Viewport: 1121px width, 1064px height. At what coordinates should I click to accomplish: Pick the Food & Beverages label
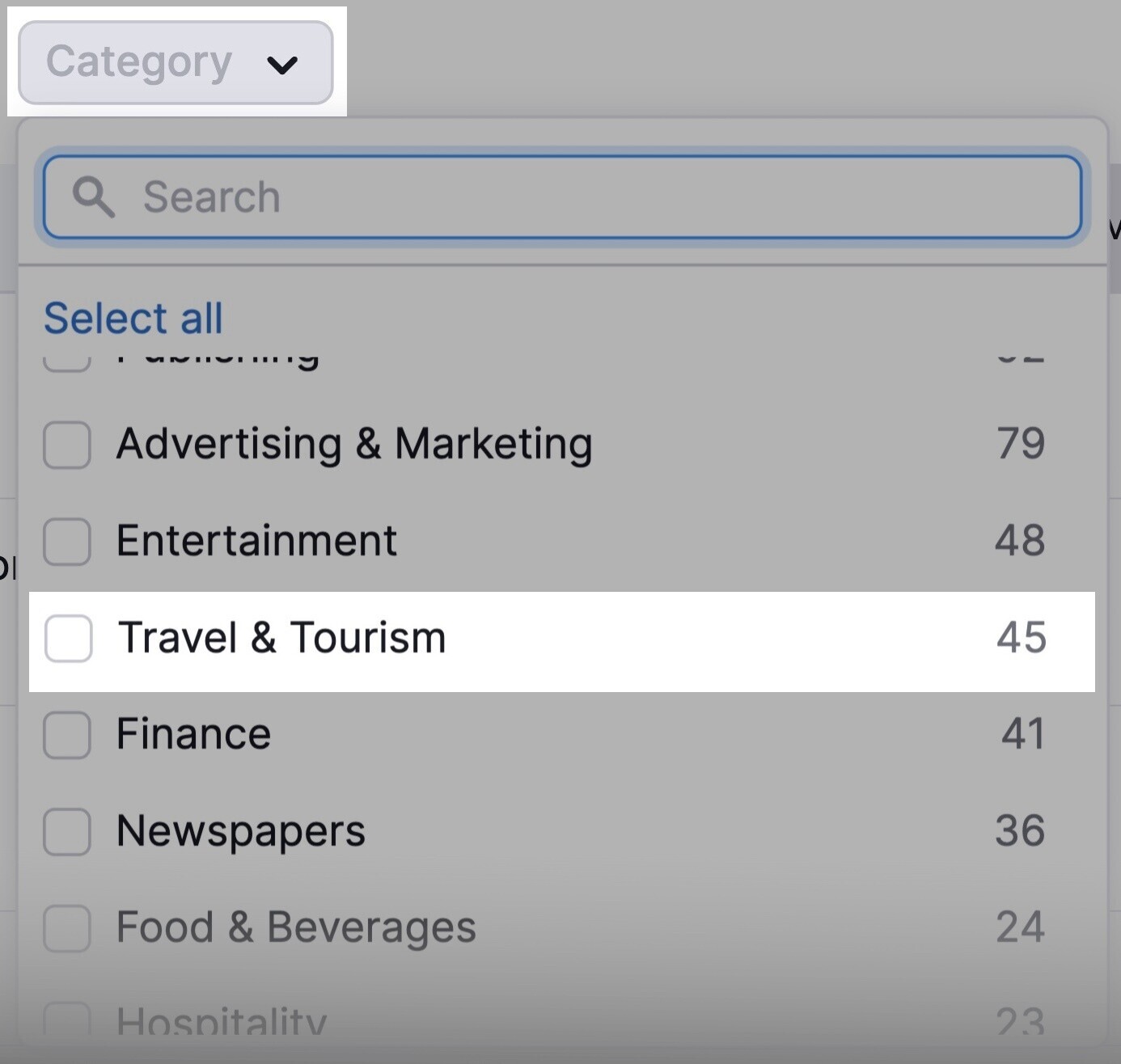[296, 927]
